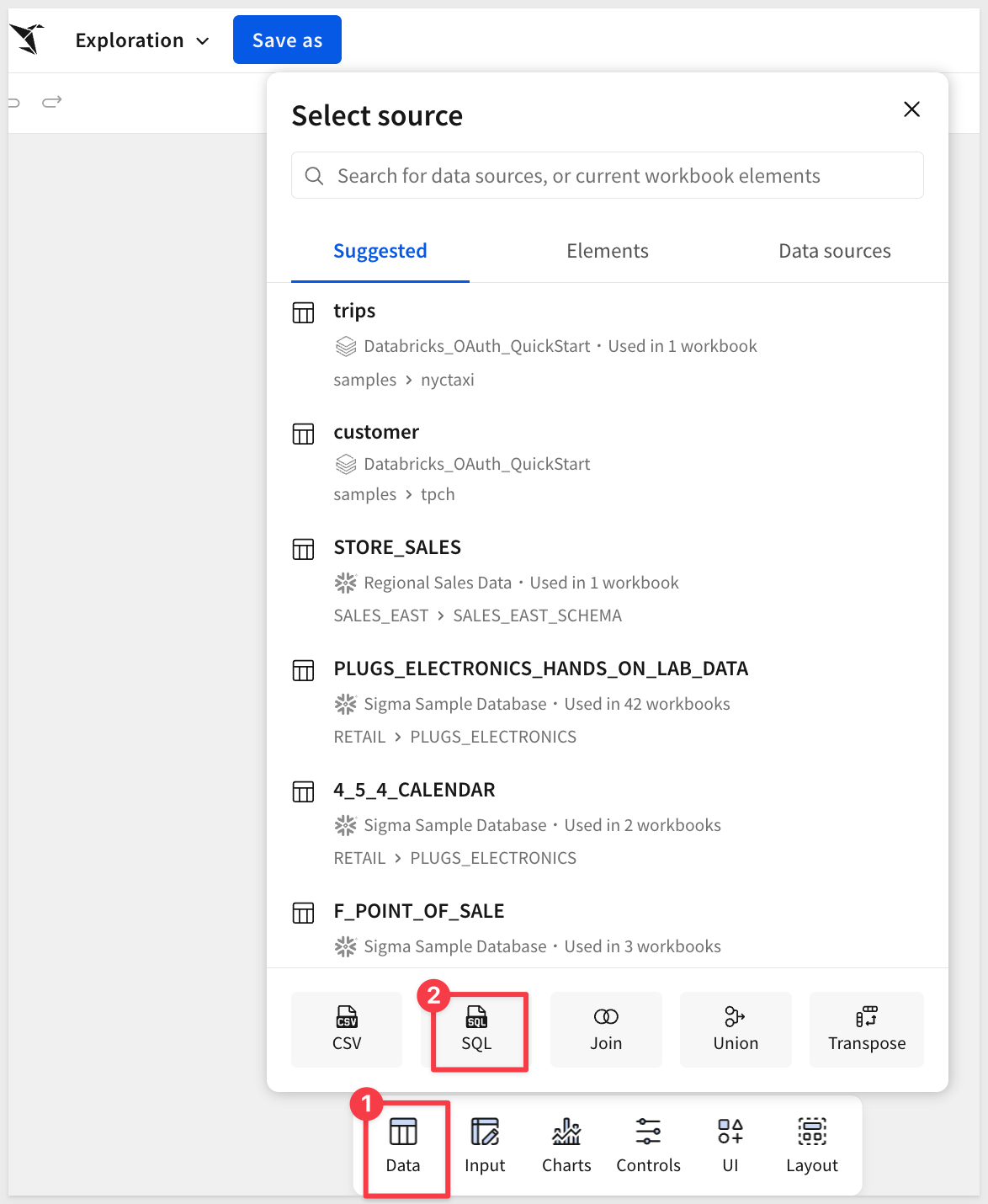
Task: Close the Select source dialog
Action: click(911, 109)
